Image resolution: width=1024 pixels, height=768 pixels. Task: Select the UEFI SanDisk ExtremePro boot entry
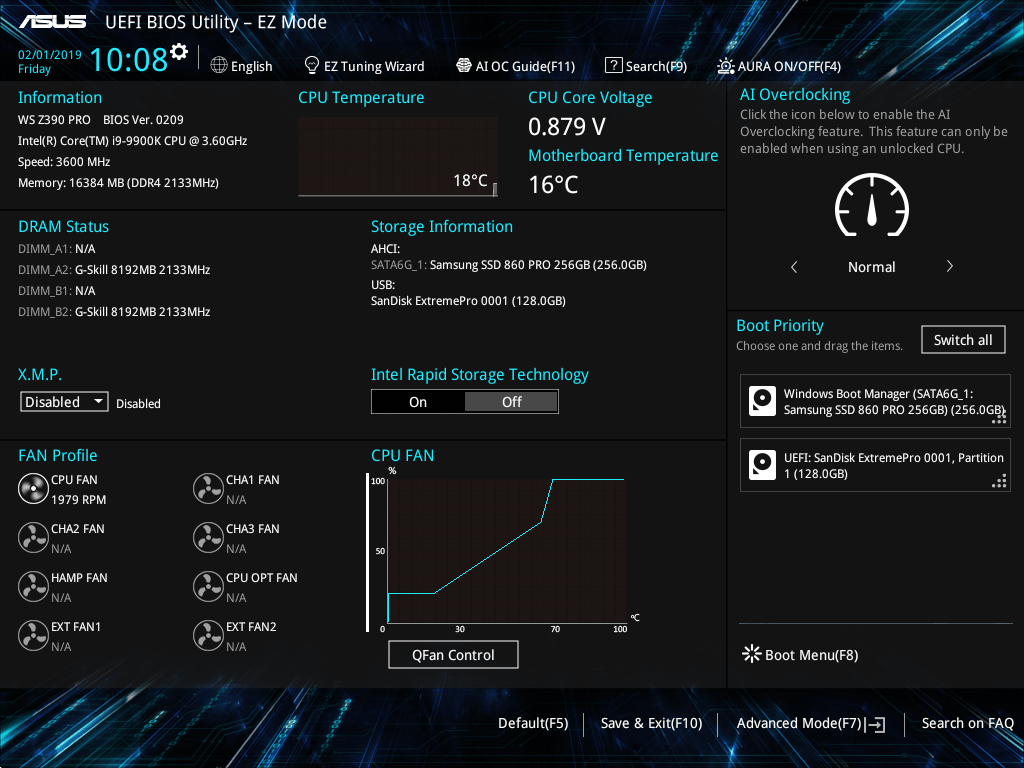click(x=875, y=465)
